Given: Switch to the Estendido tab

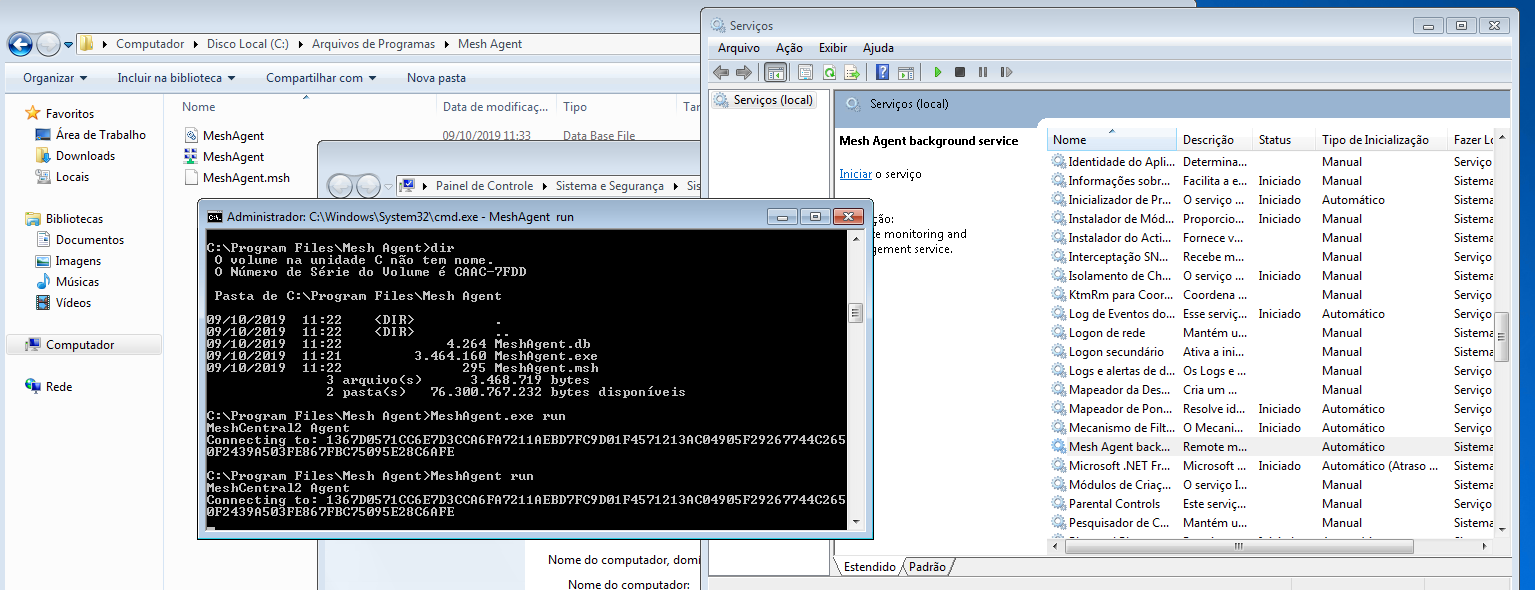Looking at the screenshot, I should pos(869,567).
